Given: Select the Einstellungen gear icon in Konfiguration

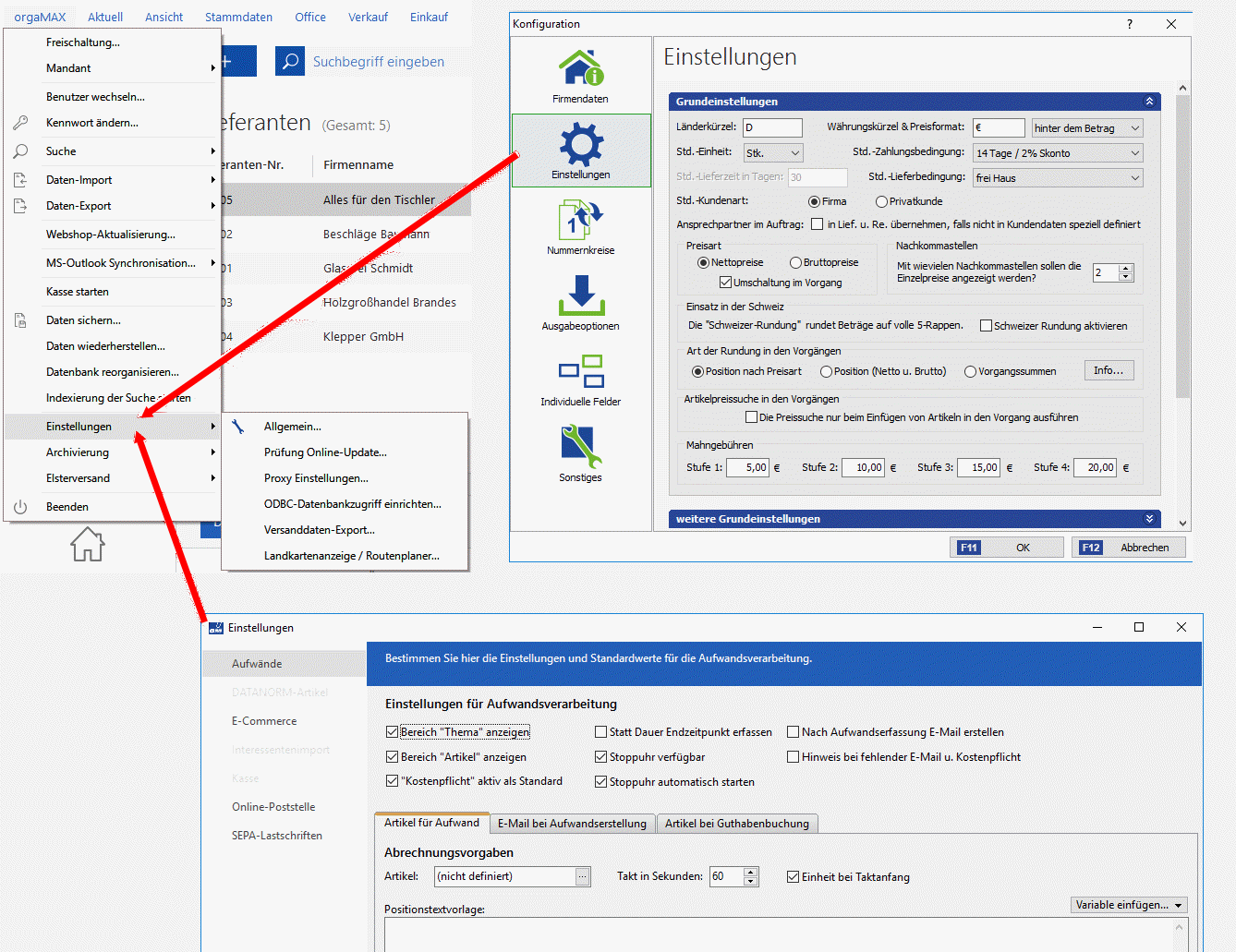Looking at the screenshot, I should pos(581,145).
